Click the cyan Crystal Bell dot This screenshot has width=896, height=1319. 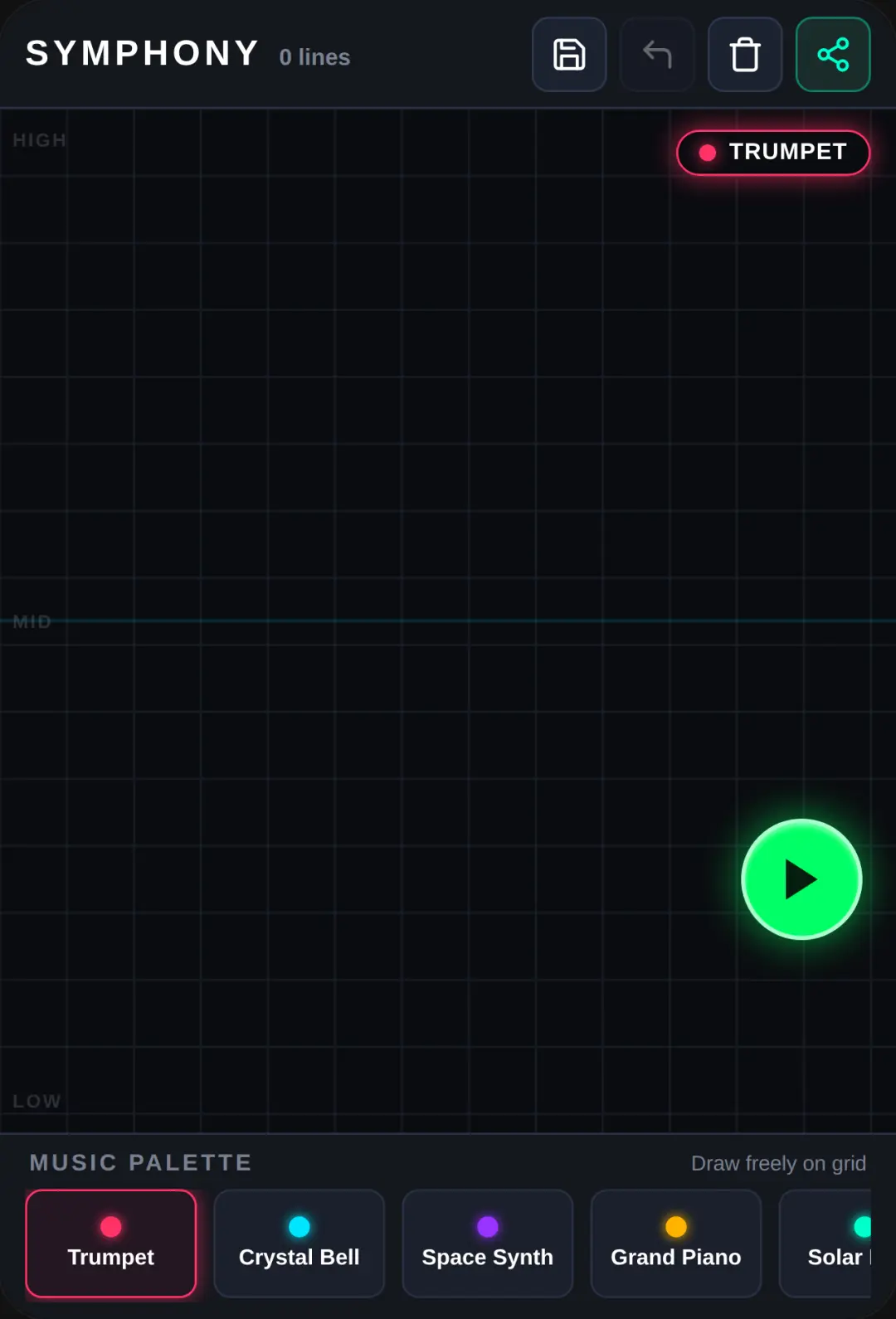click(299, 1226)
